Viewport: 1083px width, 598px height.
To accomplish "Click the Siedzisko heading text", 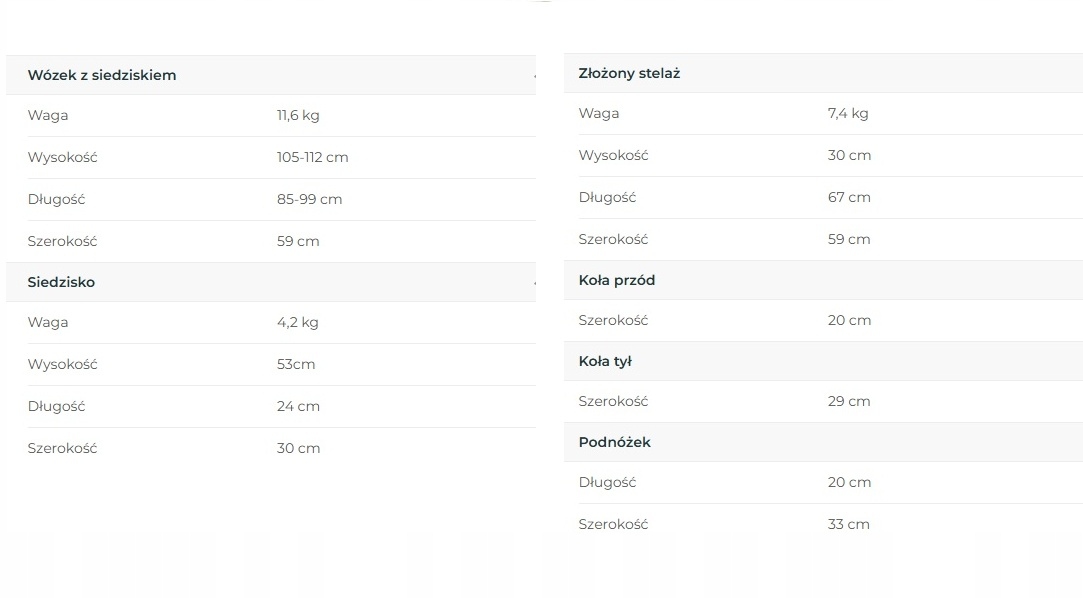I will click(x=61, y=282).
